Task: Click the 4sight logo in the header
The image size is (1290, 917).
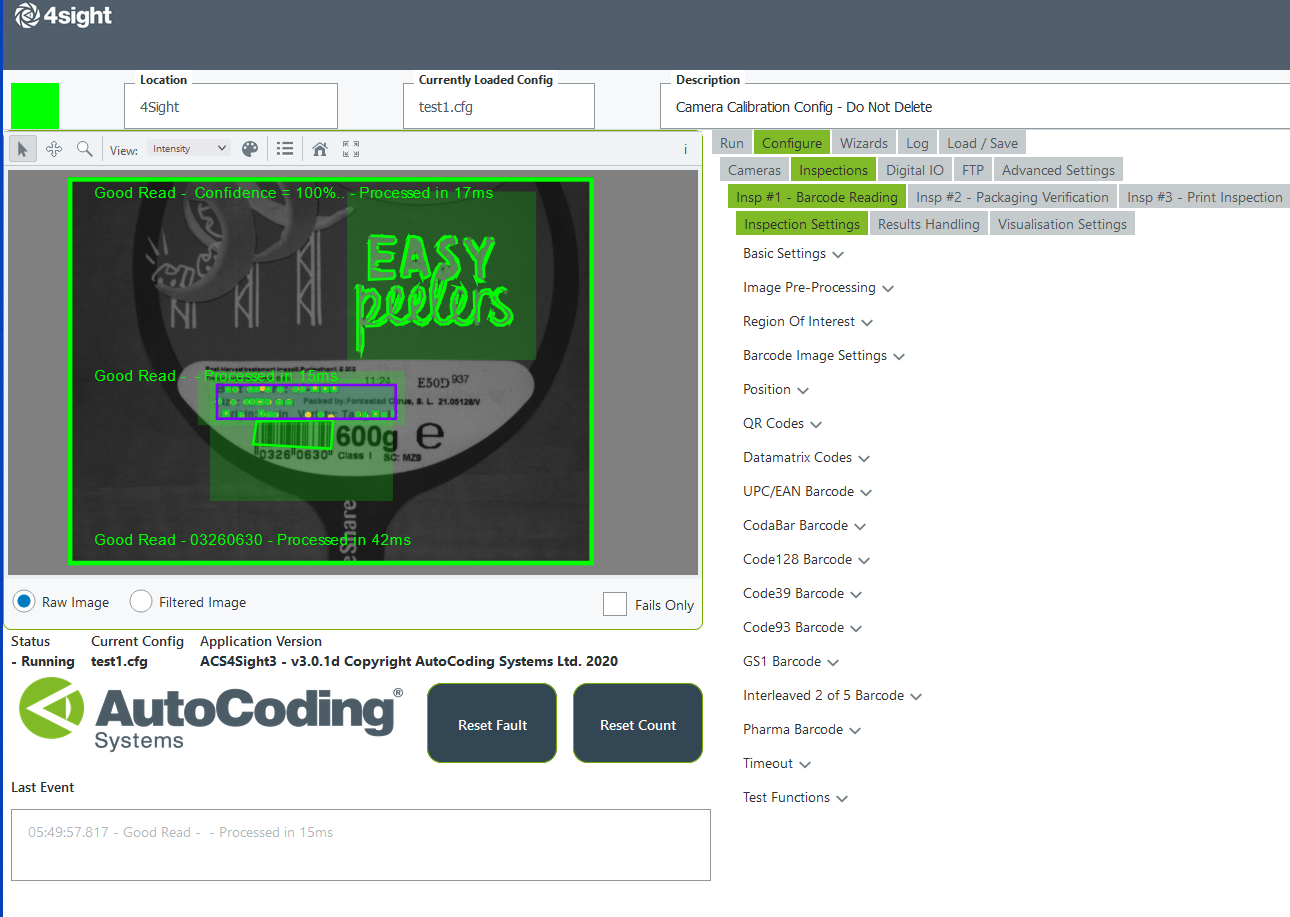Action: tap(62, 16)
